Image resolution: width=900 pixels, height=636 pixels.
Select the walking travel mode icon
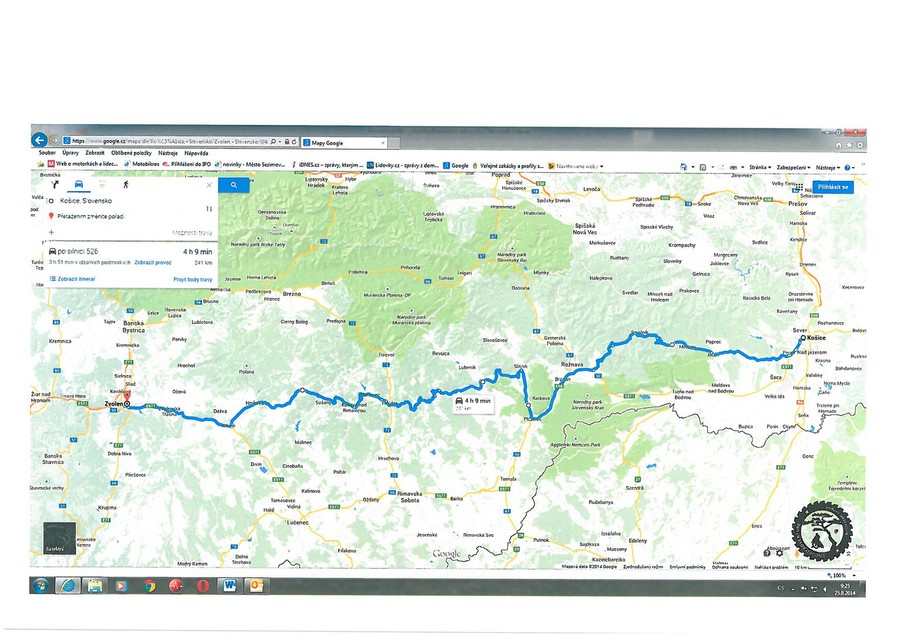126,185
